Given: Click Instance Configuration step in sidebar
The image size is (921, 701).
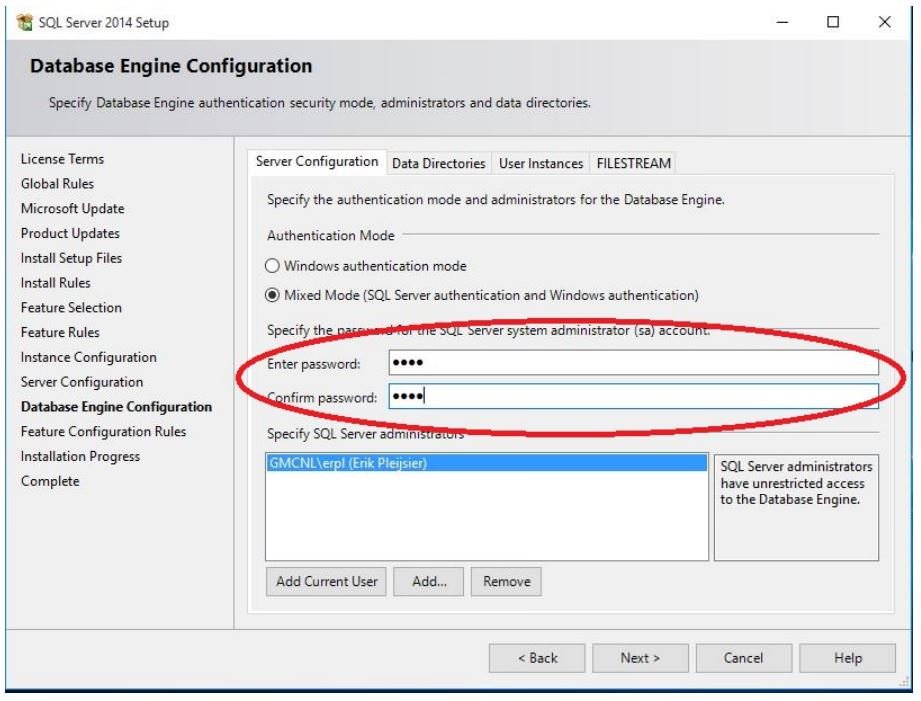Looking at the screenshot, I should point(89,357).
